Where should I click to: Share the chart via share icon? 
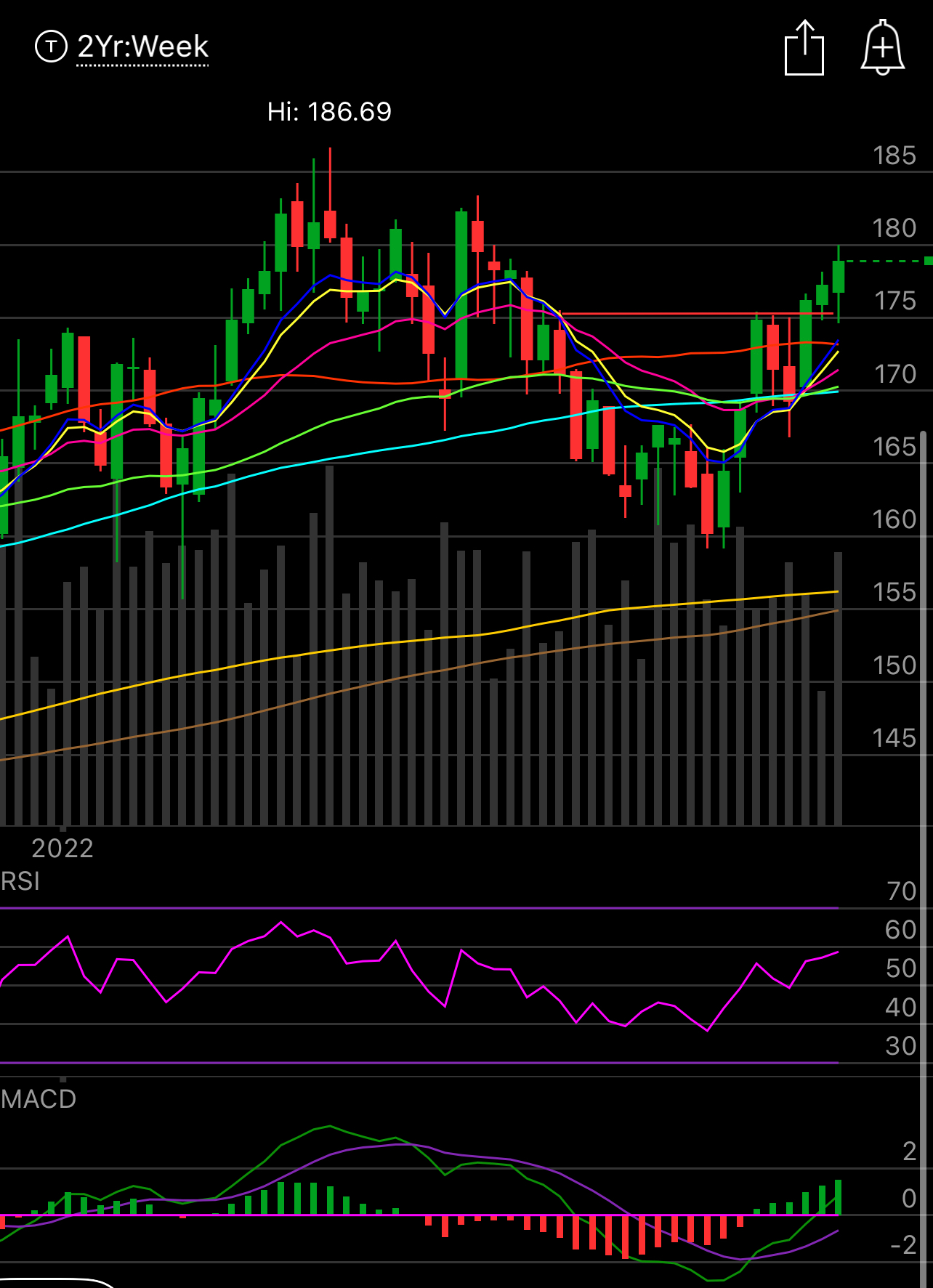pos(804,48)
